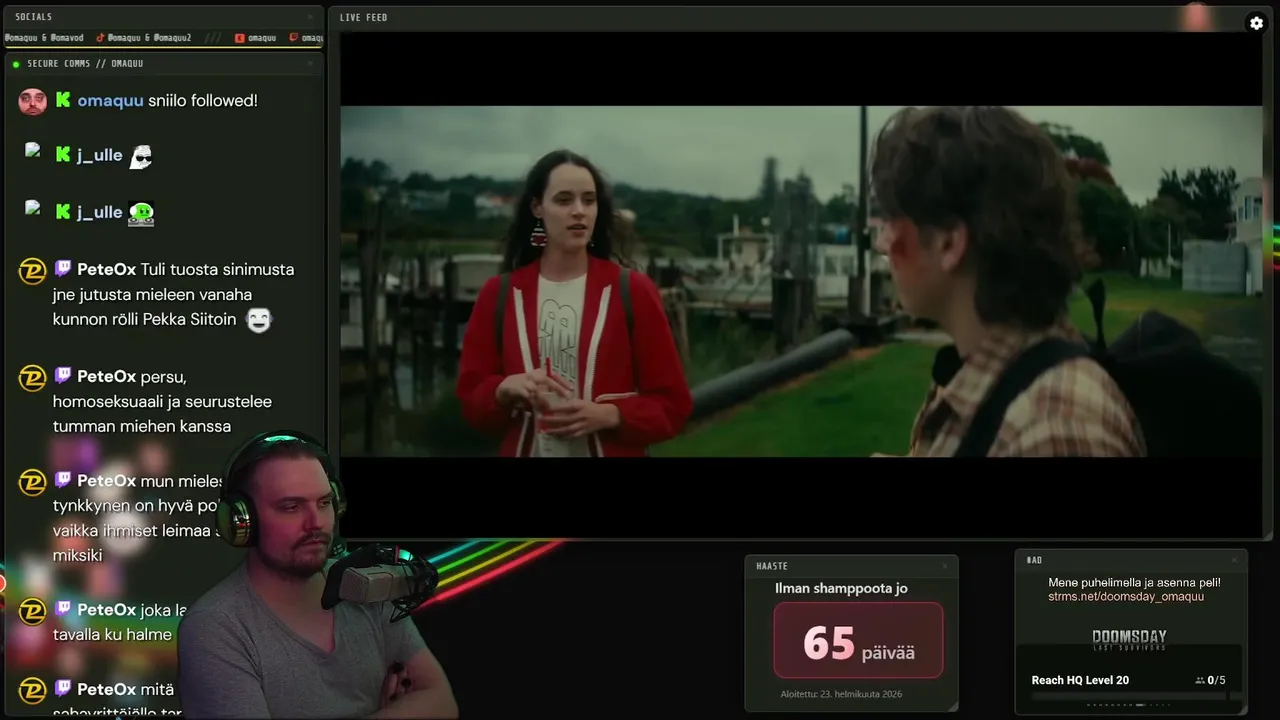The width and height of the screenshot is (1280, 720).
Task: Click the Twitch badge on the 'joka' message
Action: point(63,609)
